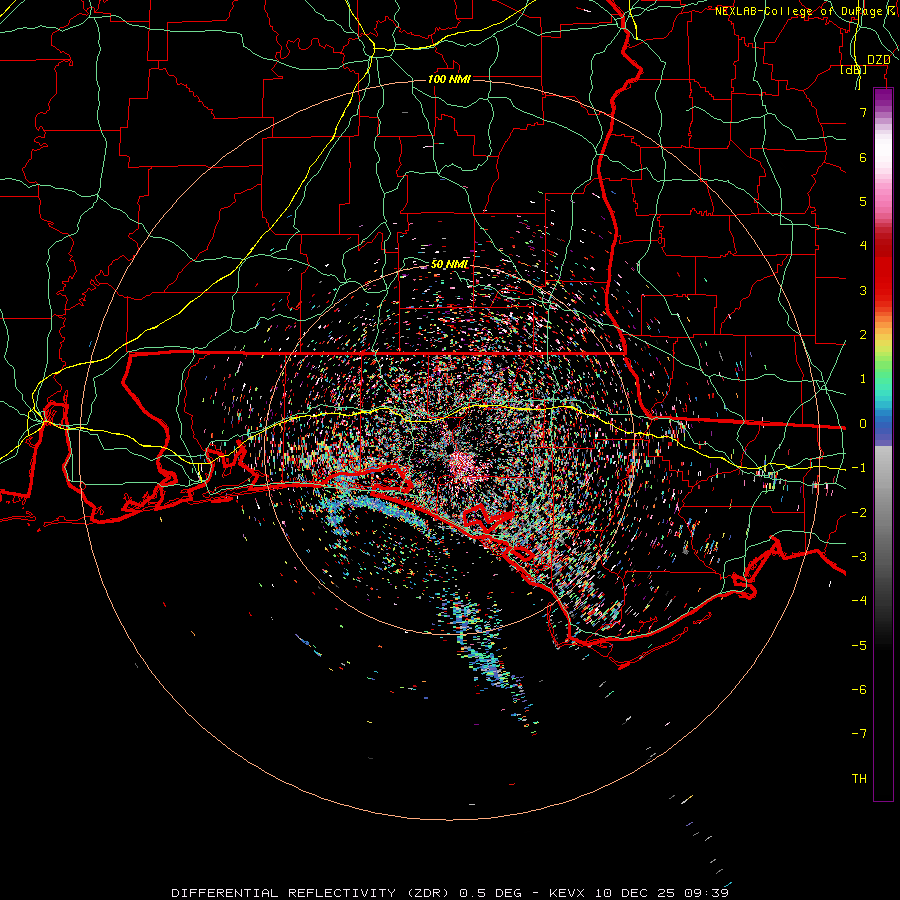Image resolution: width=900 pixels, height=900 pixels.
Task: Click the TH threshold label on scale
Action: (859, 779)
